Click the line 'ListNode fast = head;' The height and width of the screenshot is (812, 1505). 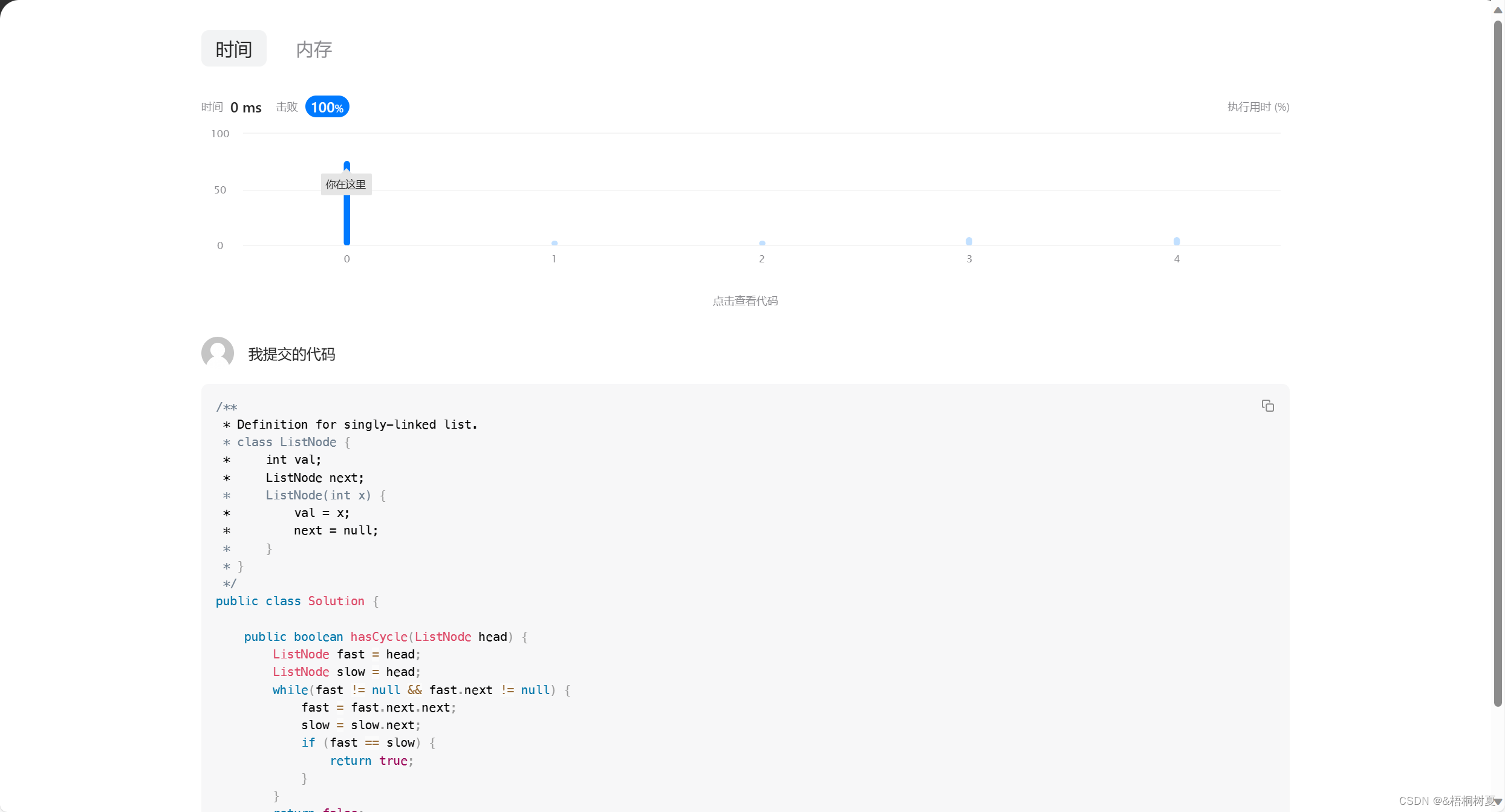(346, 654)
